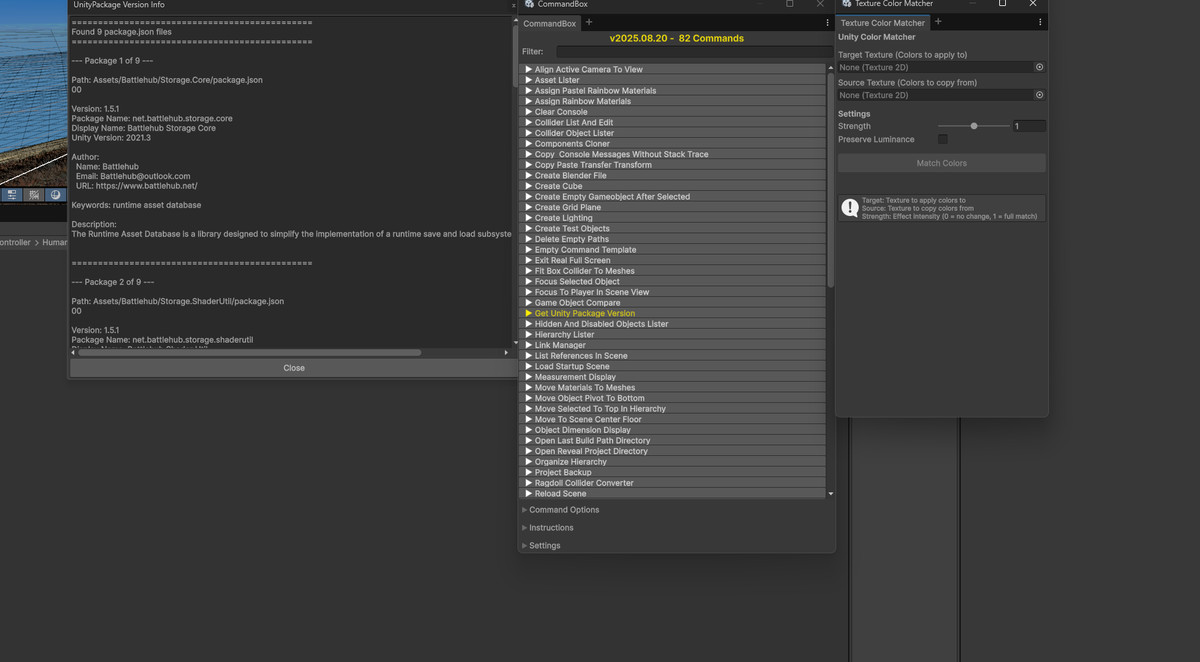This screenshot has height=662, width=1200.
Task: Add tab beside Texture Color Matcher tab
Action: pos(938,22)
